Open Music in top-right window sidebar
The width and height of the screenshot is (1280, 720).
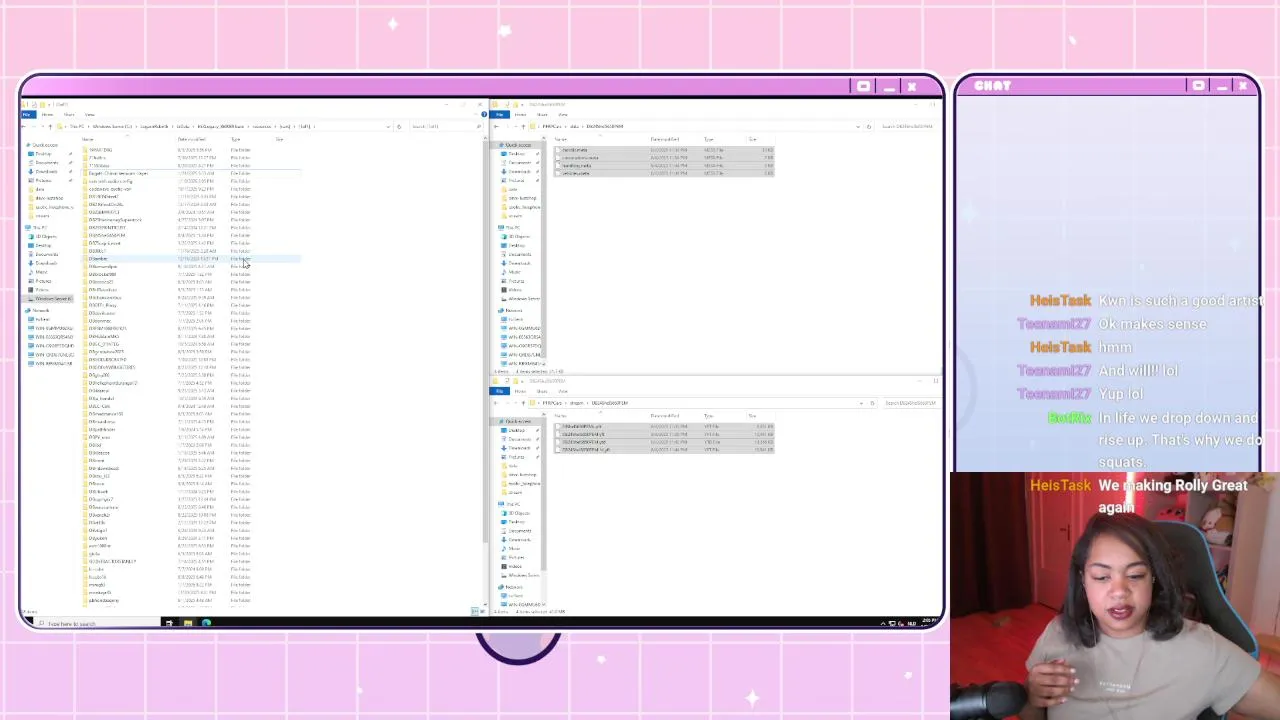click(513, 272)
